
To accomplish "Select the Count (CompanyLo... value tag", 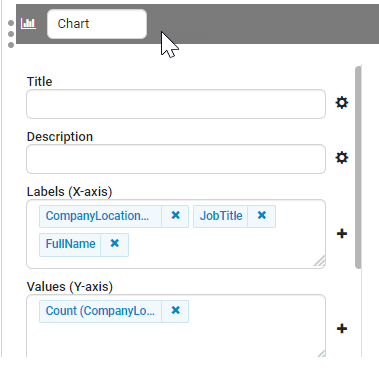I will pyautogui.click(x=100, y=311).
